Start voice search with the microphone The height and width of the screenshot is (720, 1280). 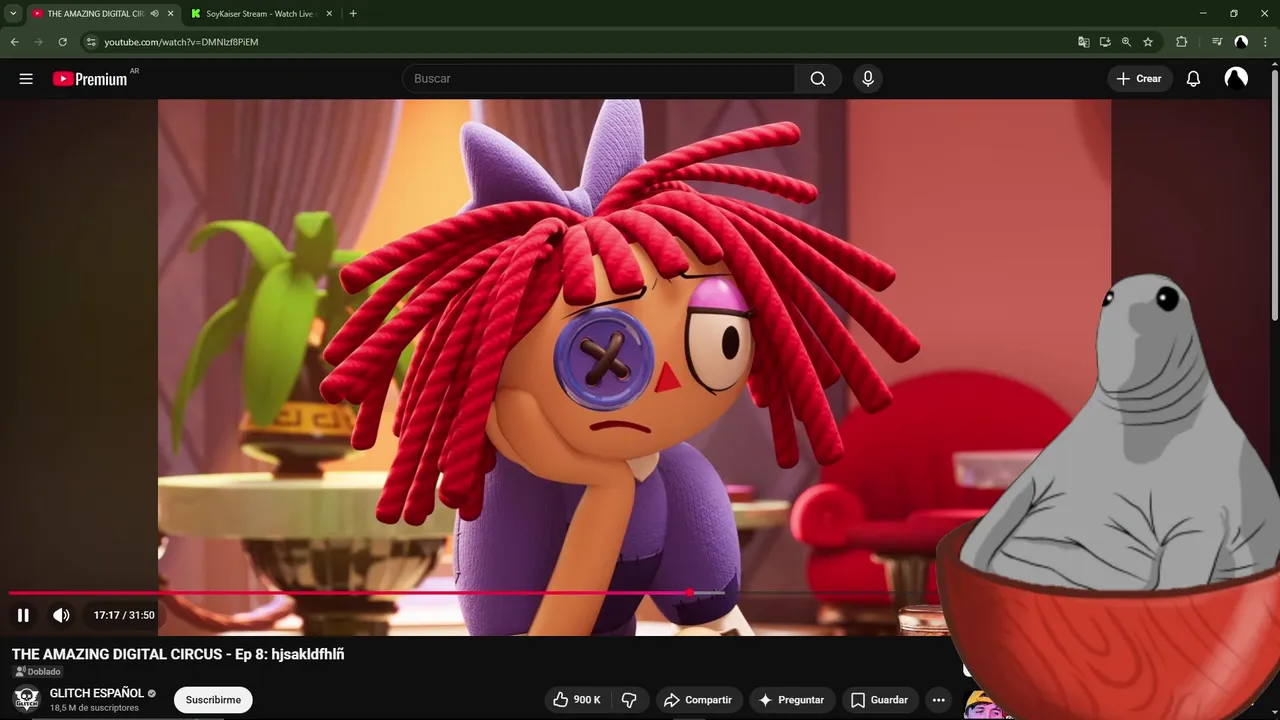868,79
